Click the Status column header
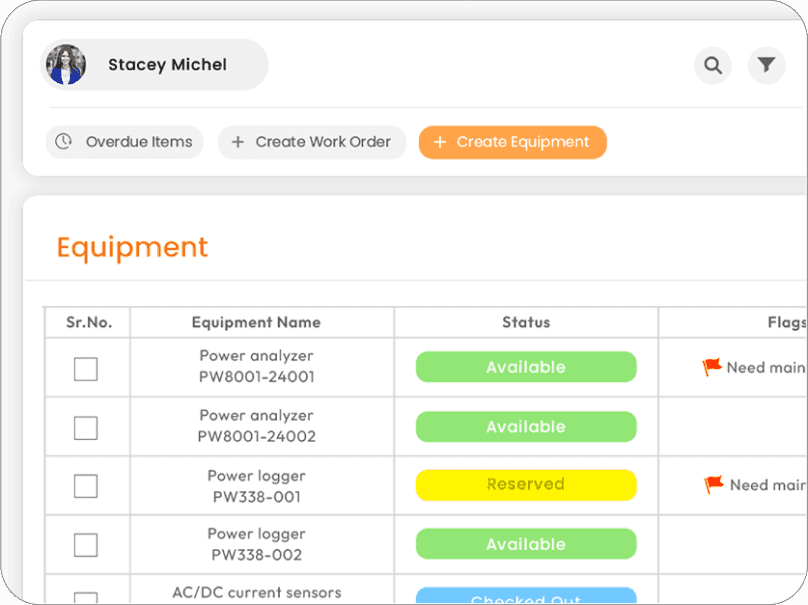The height and width of the screenshot is (605, 808). coord(526,323)
